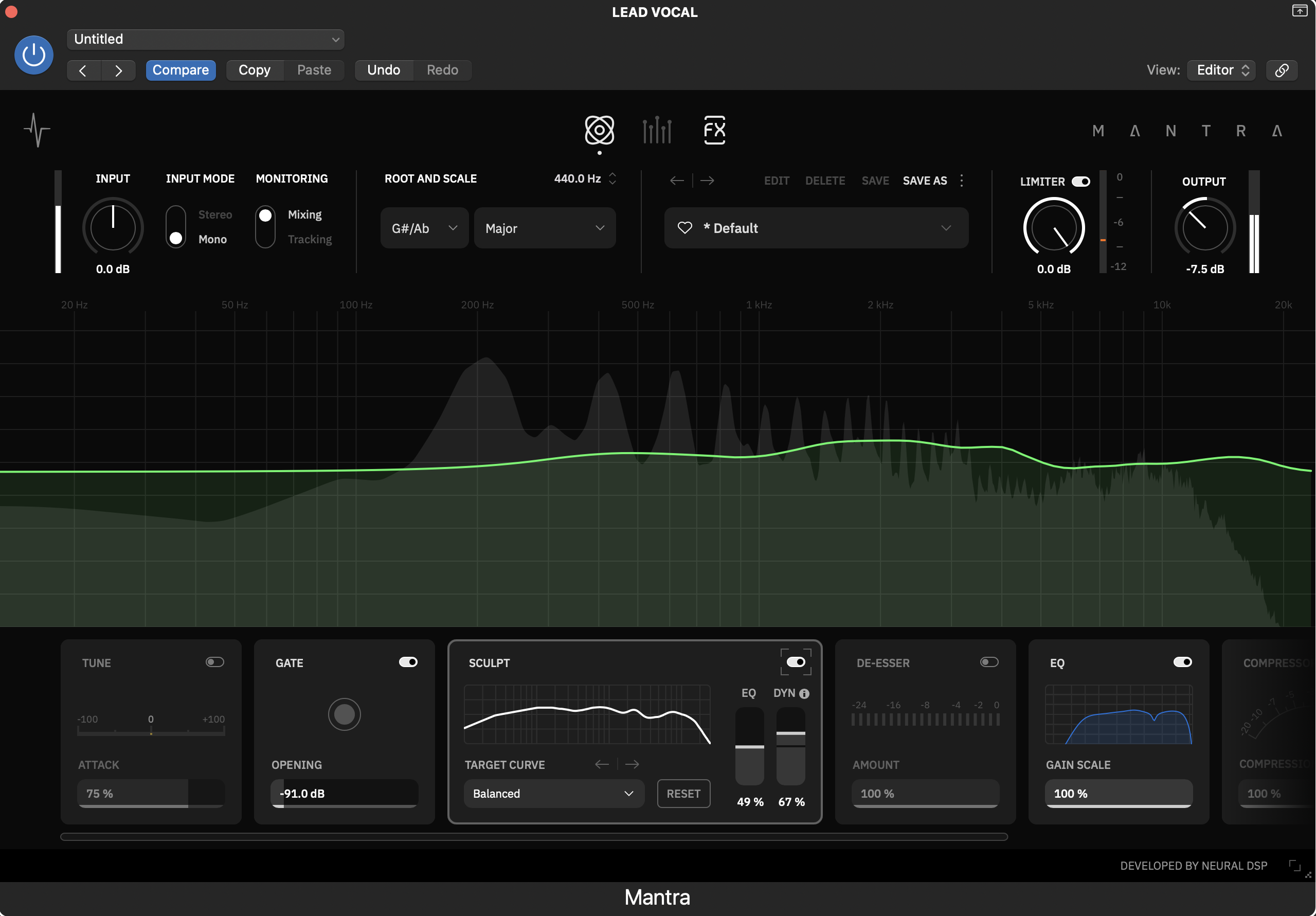Click the Tune pitch deviation meter
The height and width of the screenshot is (916, 1316).
(x=151, y=726)
